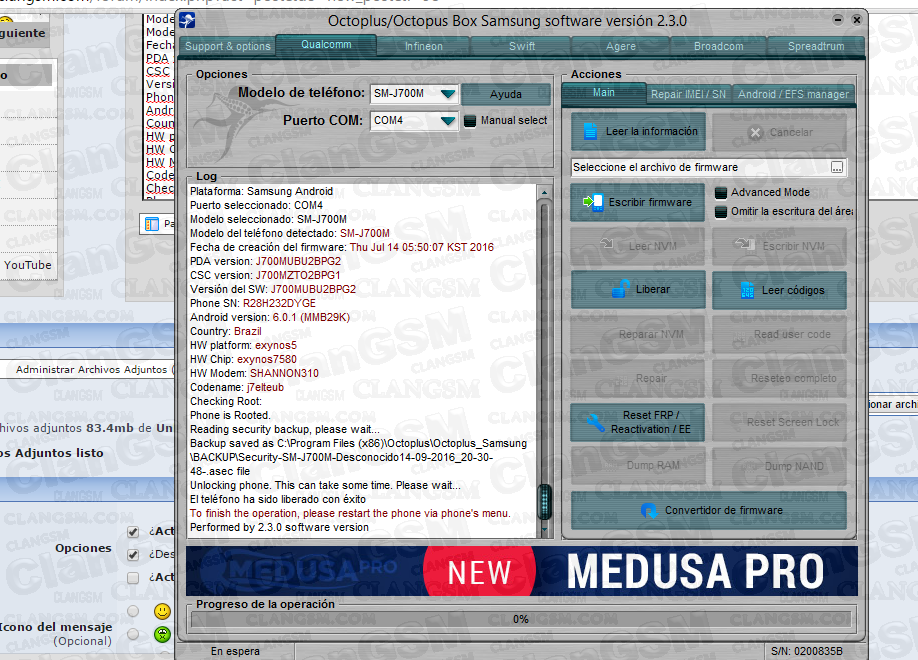Image resolution: width=918 pixels, height=660 pixels.
Task: Click the panel icon beside Pa in forum window
Action: 152,224
